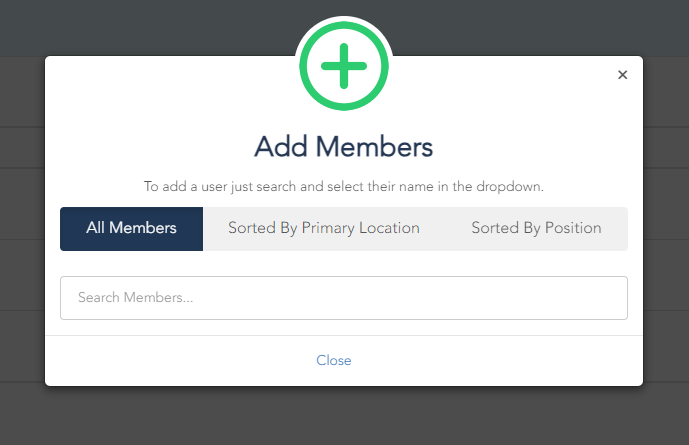689x445 pixels.
Task: Switch to Sorted By Primary Location tab
Action: (x=324, y=229)
